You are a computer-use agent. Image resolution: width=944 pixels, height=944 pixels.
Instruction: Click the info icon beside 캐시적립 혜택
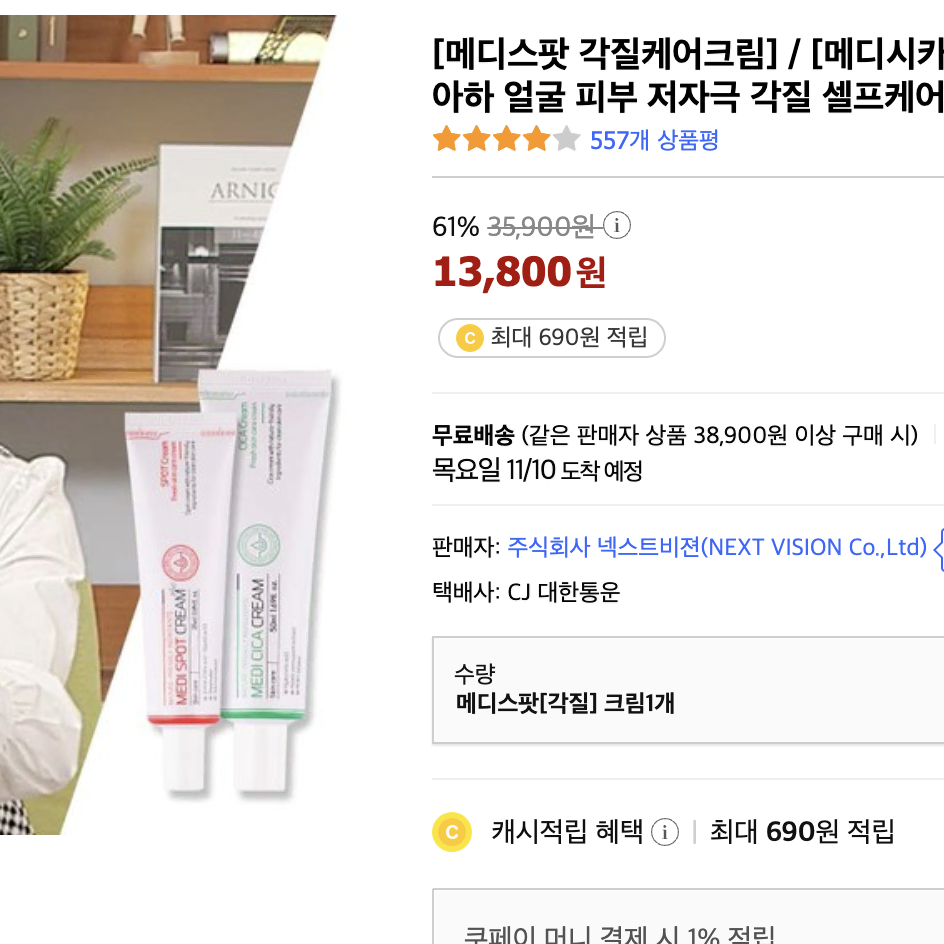(x=665, y=832)
